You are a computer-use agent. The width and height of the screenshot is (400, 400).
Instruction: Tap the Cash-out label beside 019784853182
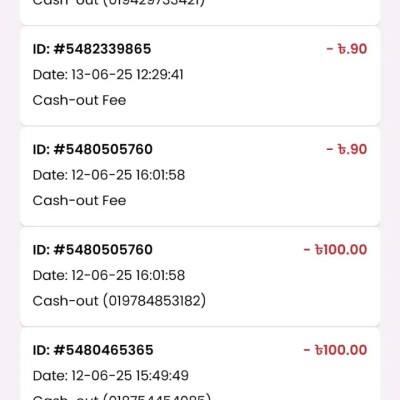click(x=66, y=301)
